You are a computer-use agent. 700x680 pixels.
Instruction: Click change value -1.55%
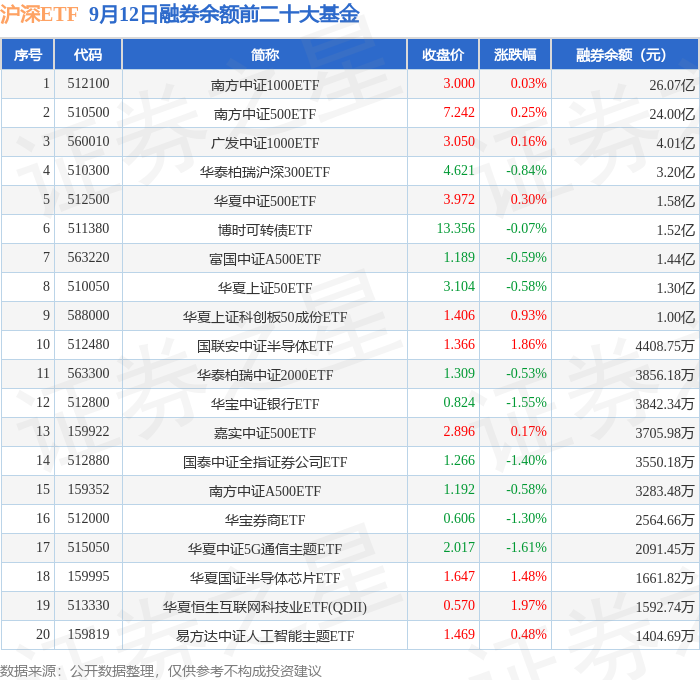pyautogui.click(x=526, y=403)
